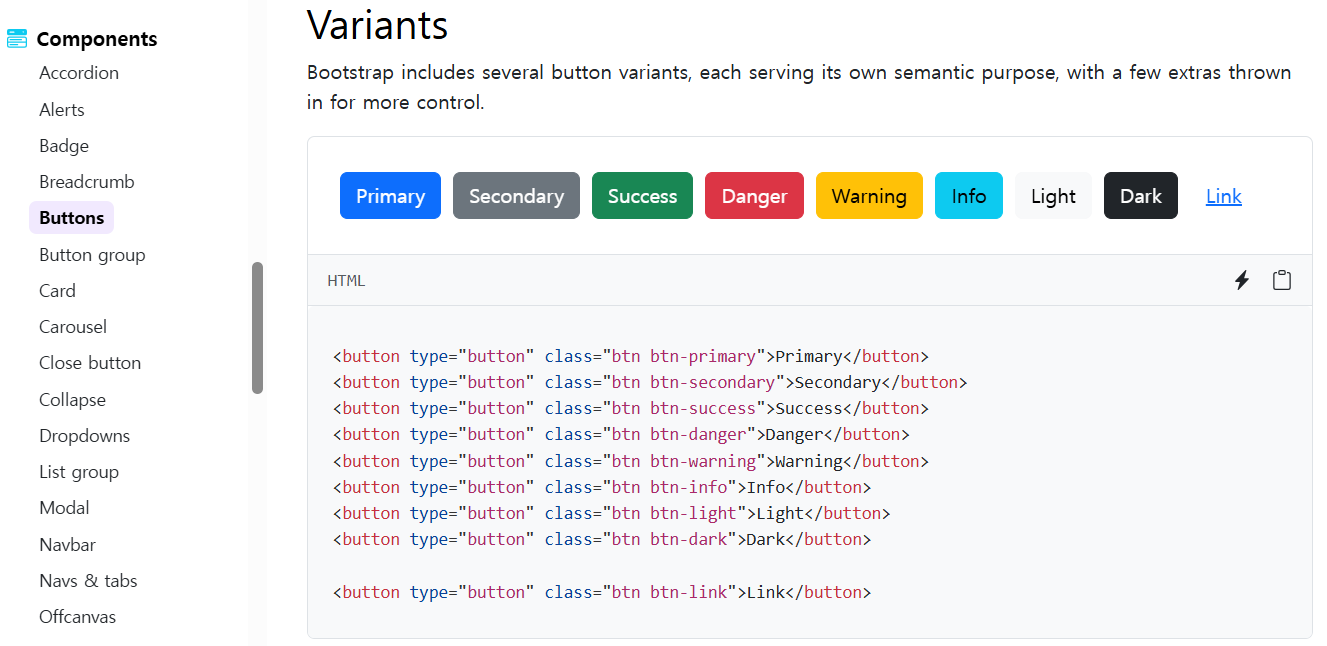Viewport: 1327px width, 646px height.
Task: Open Button group in the sidebar
Action: pos(92,255)
